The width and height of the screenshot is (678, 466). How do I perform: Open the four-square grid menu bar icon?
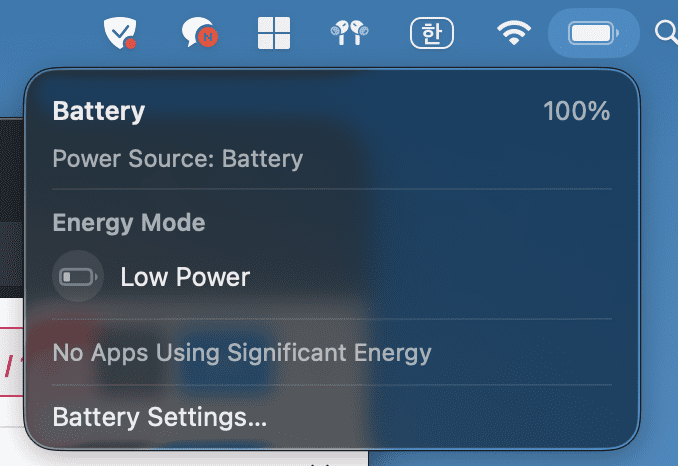274,33
